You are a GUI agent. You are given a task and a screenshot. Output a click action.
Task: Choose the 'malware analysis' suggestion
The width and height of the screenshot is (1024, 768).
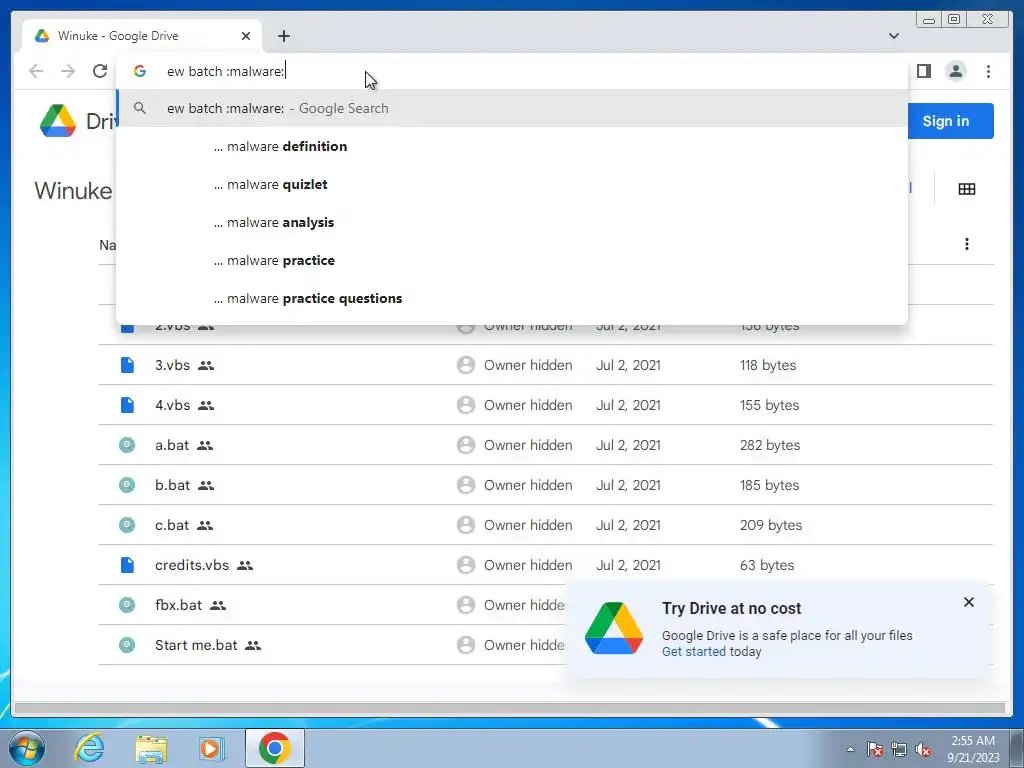click(512, 222)
